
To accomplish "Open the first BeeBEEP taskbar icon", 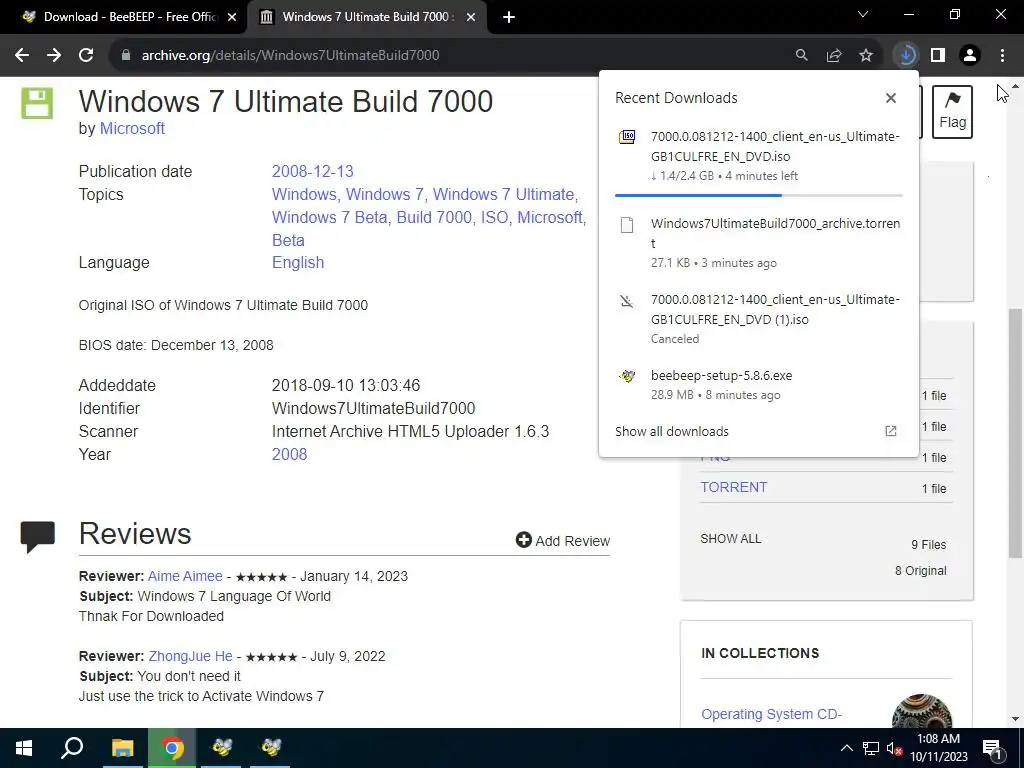I will point(222,748).
